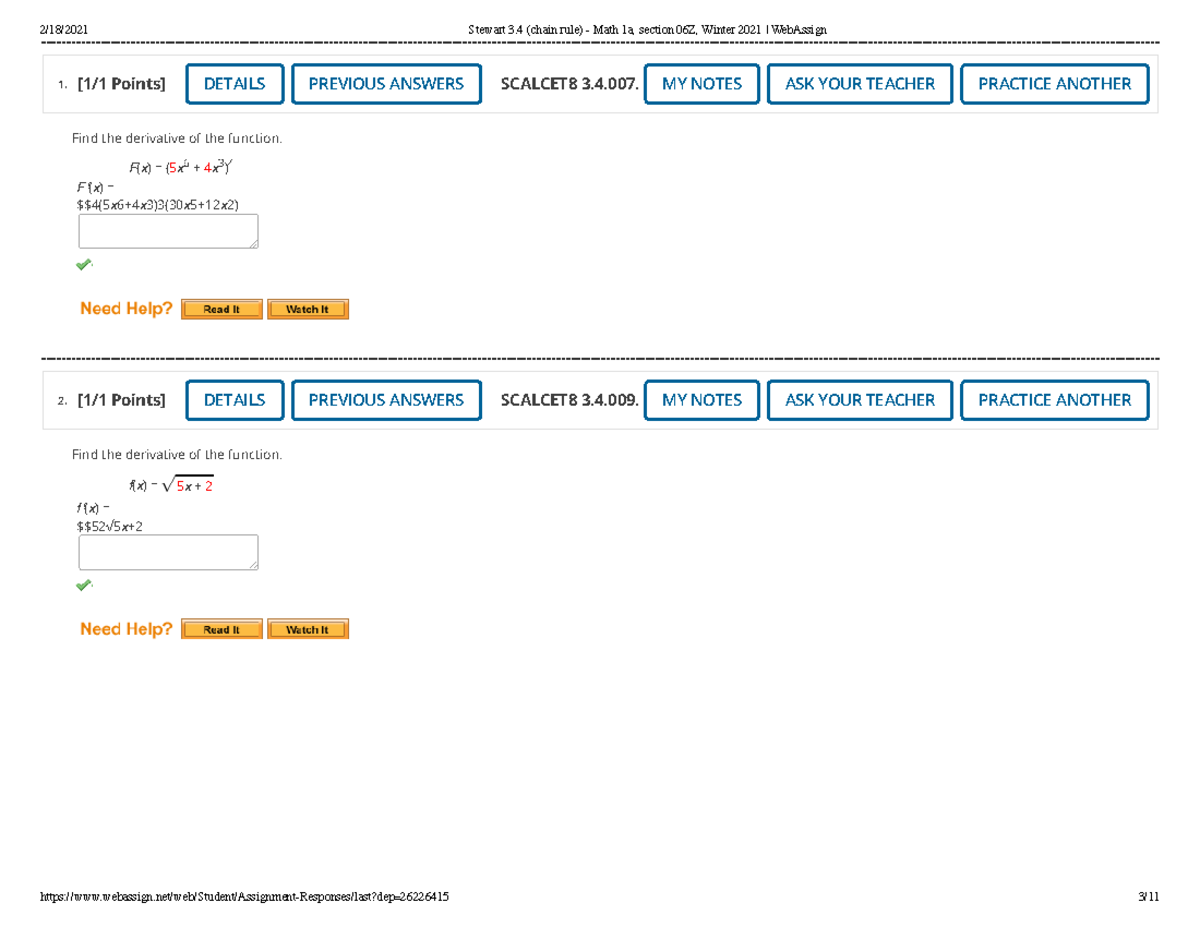Click the [1/1 Points] label of question 2
The height and width of the screenshot is (927, 1200).
pyautogui.click(x=121, y=400)
